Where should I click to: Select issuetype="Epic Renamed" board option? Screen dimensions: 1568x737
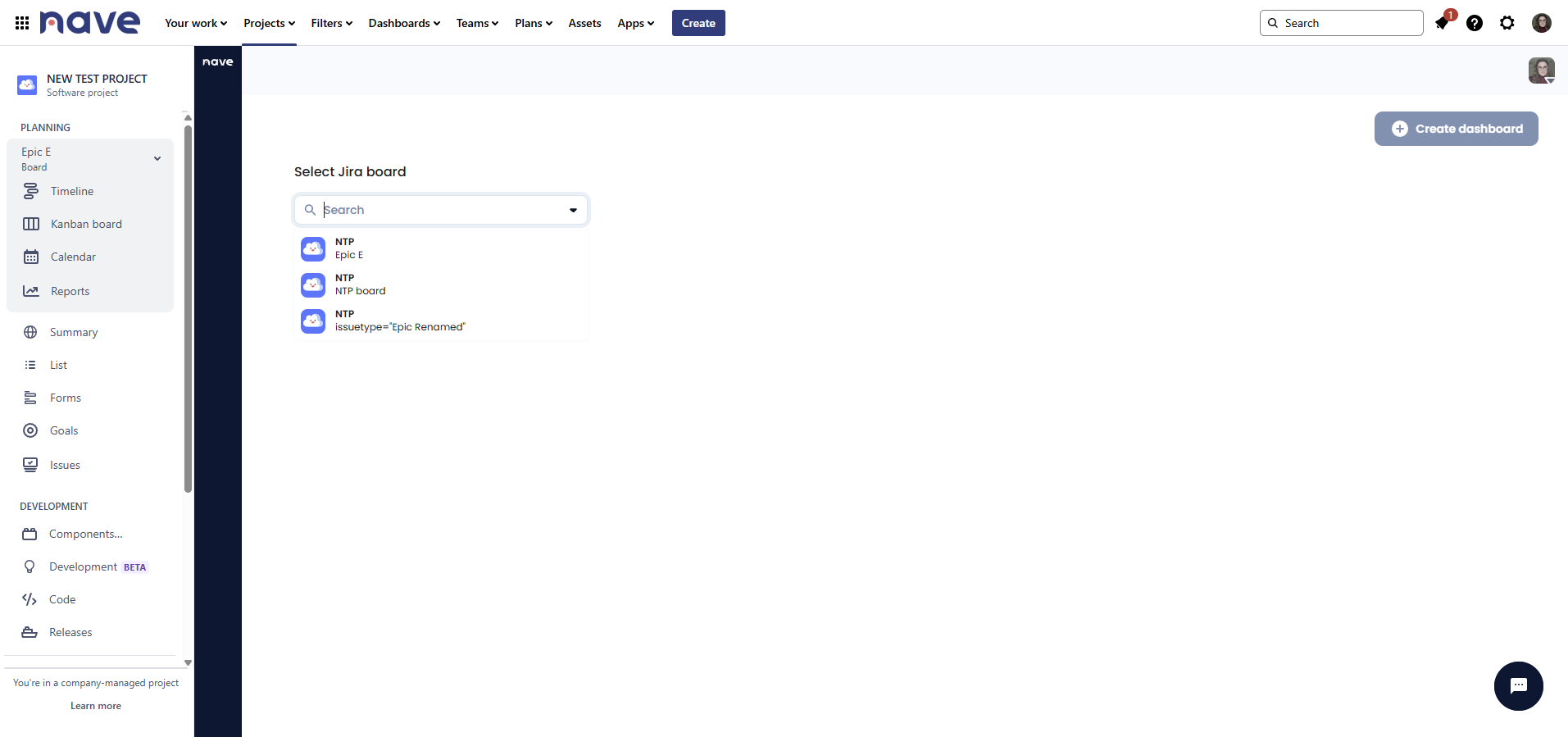[441, 321]
